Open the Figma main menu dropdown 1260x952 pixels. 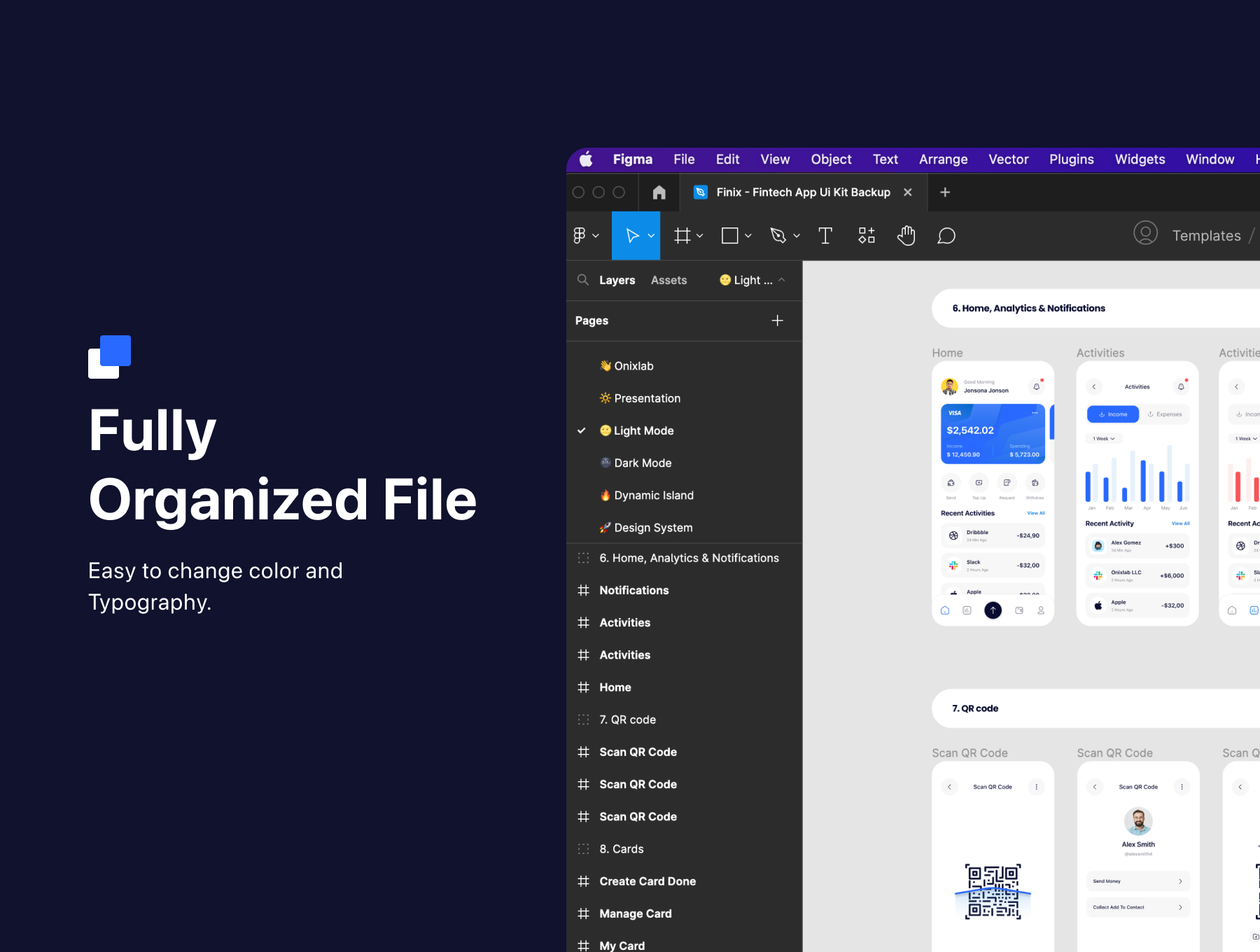585,236
